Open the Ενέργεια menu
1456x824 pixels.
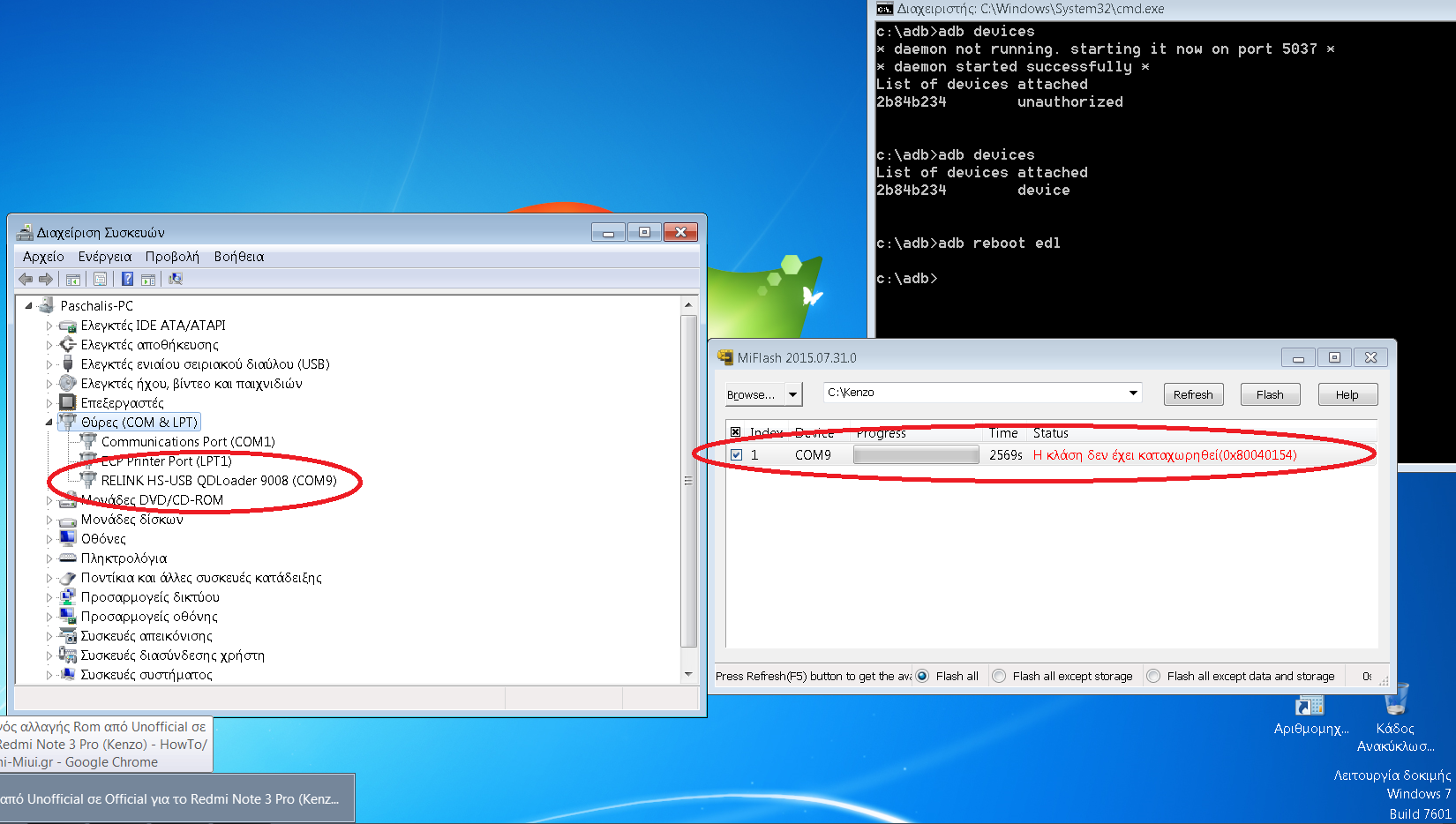coord(104,257)
